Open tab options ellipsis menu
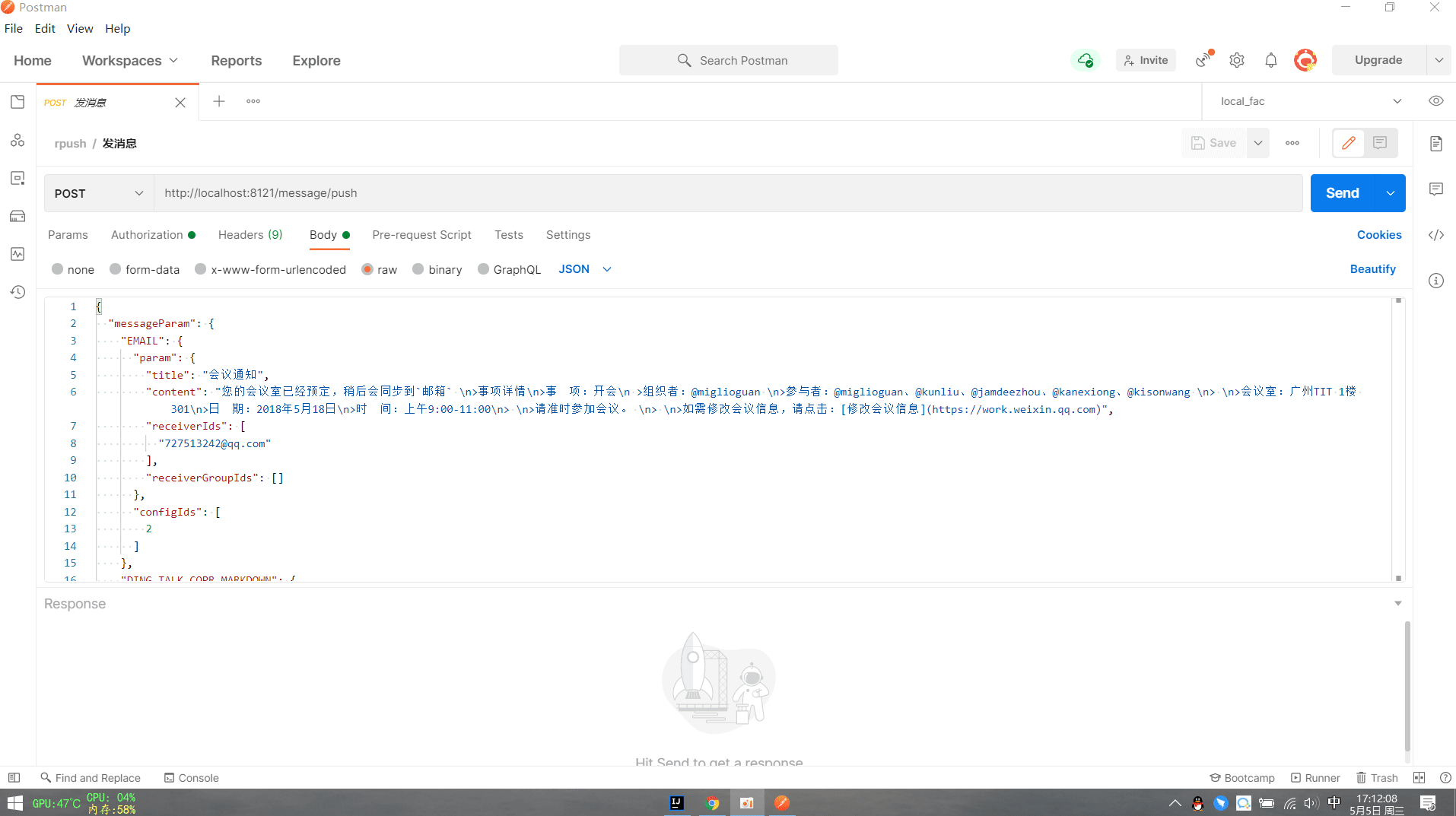The width and height of the screenshot is (1456, 816). pos(253,101)
